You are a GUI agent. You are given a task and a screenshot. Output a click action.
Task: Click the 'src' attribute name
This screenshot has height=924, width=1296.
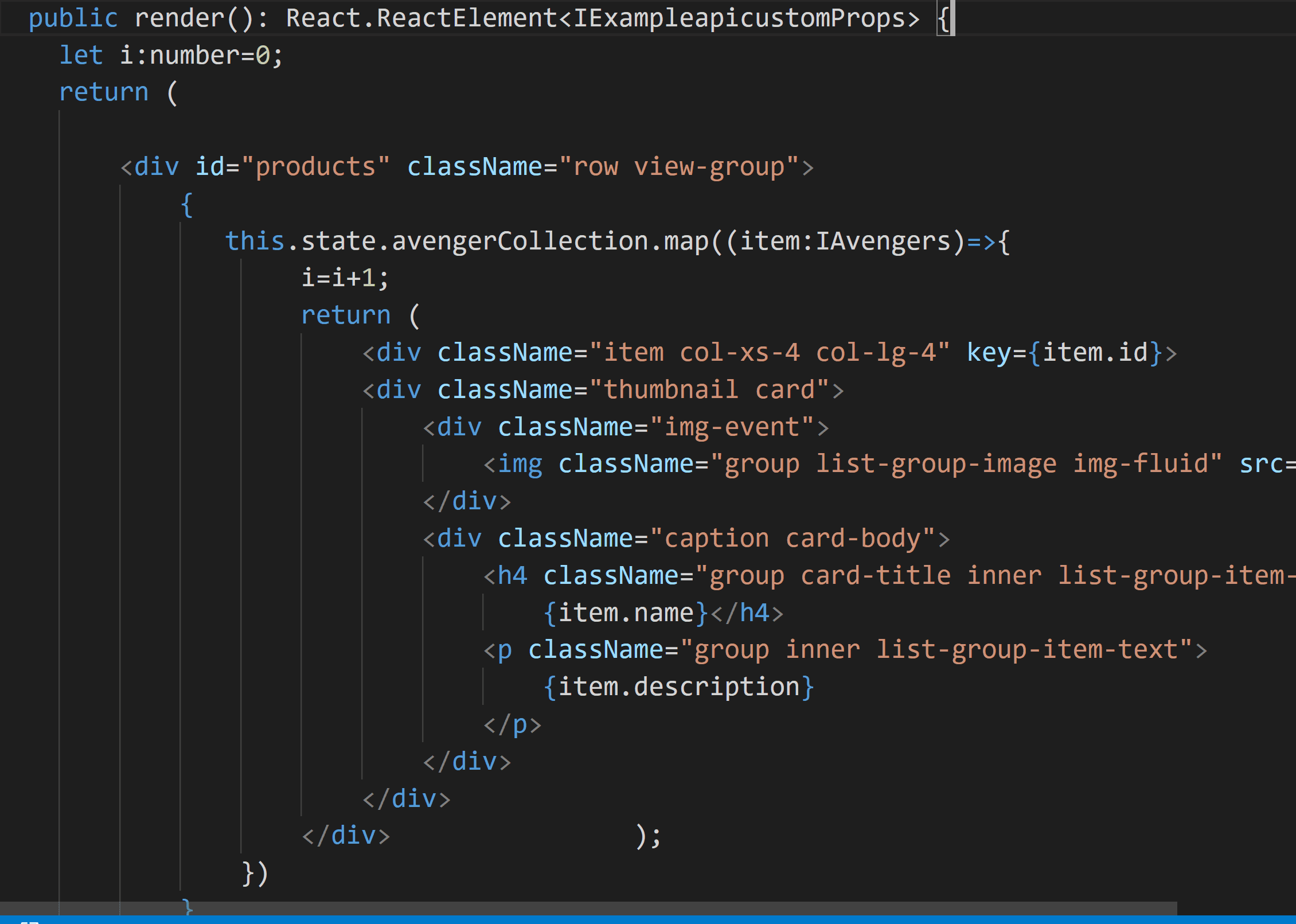pyautogui.click(x=1262, y=463)
